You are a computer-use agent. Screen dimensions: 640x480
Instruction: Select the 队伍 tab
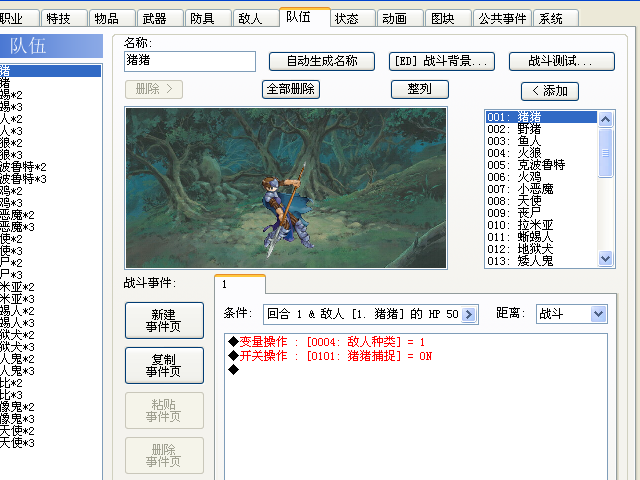coord(304,17)
